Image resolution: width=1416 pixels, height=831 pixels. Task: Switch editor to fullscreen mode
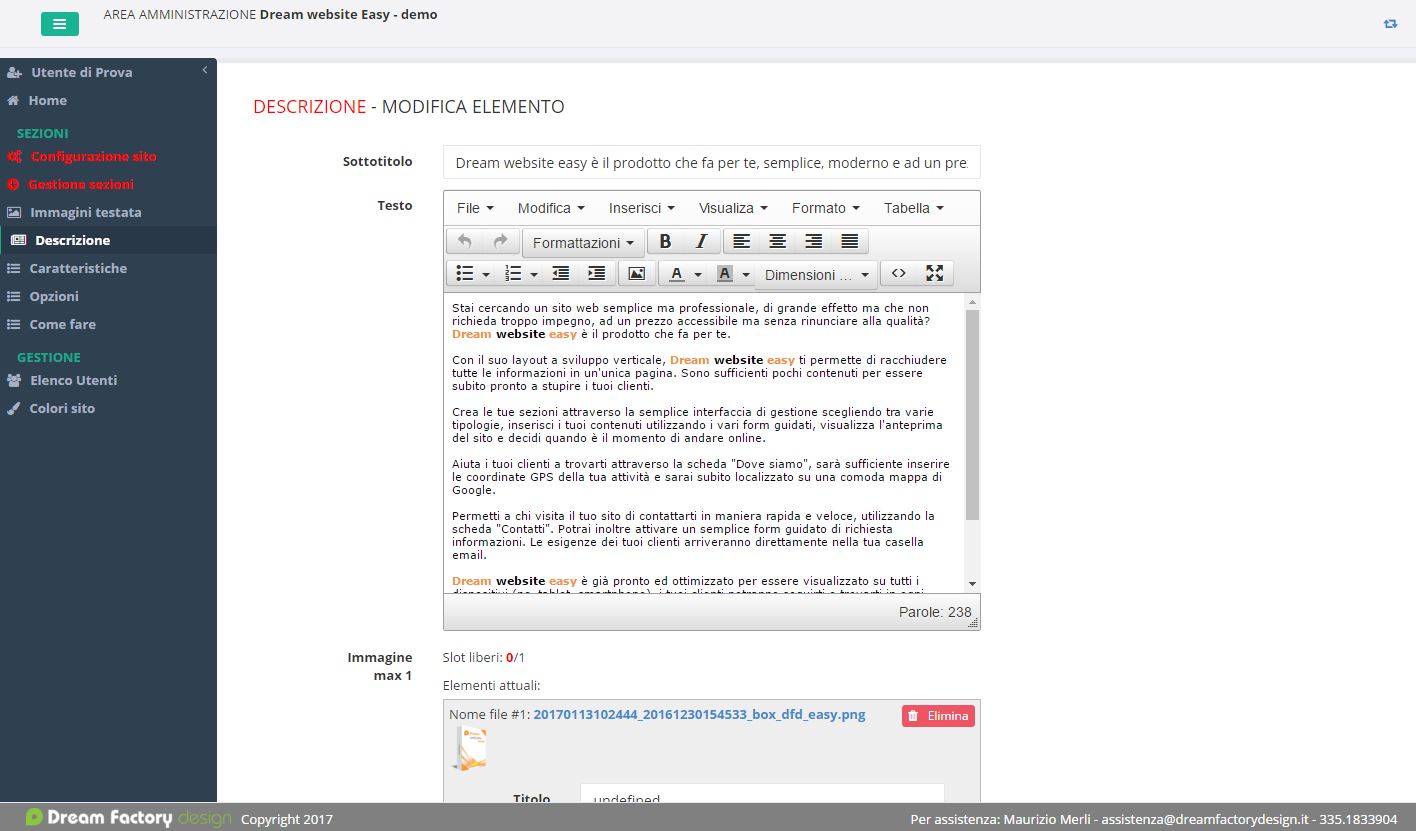[935, 273]
